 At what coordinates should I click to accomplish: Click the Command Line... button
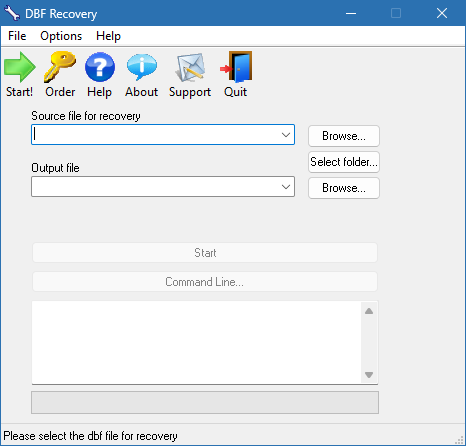(x=205, y=282)
